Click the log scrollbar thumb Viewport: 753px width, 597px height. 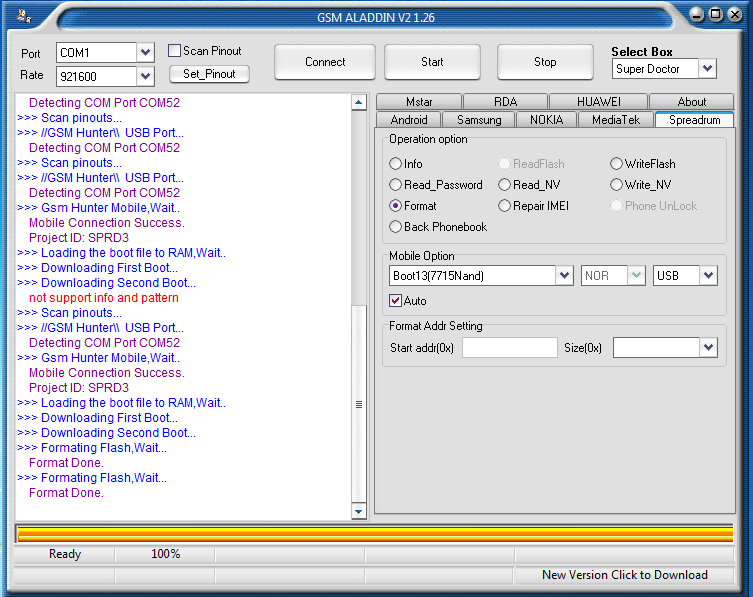tap(358, 404)
